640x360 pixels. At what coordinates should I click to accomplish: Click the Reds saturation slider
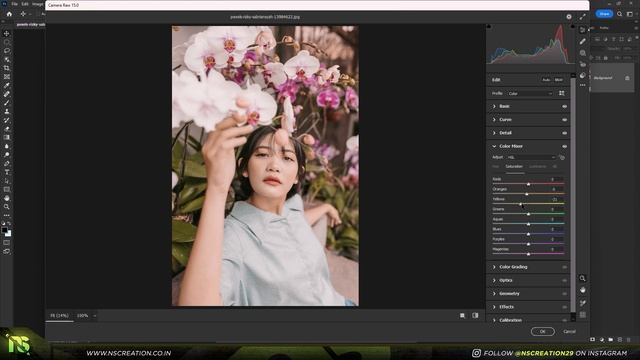[528, 184]
